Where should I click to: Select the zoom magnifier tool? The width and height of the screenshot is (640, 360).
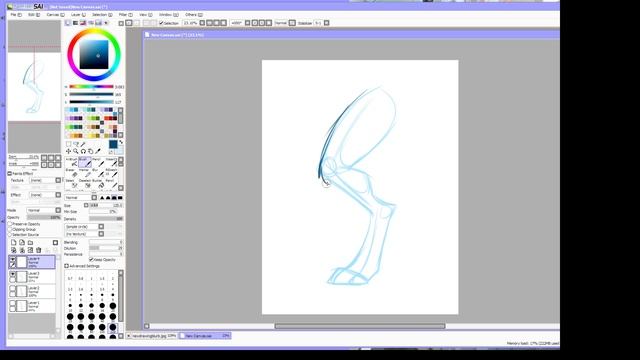pyautogui.click(x=76, y=151)
